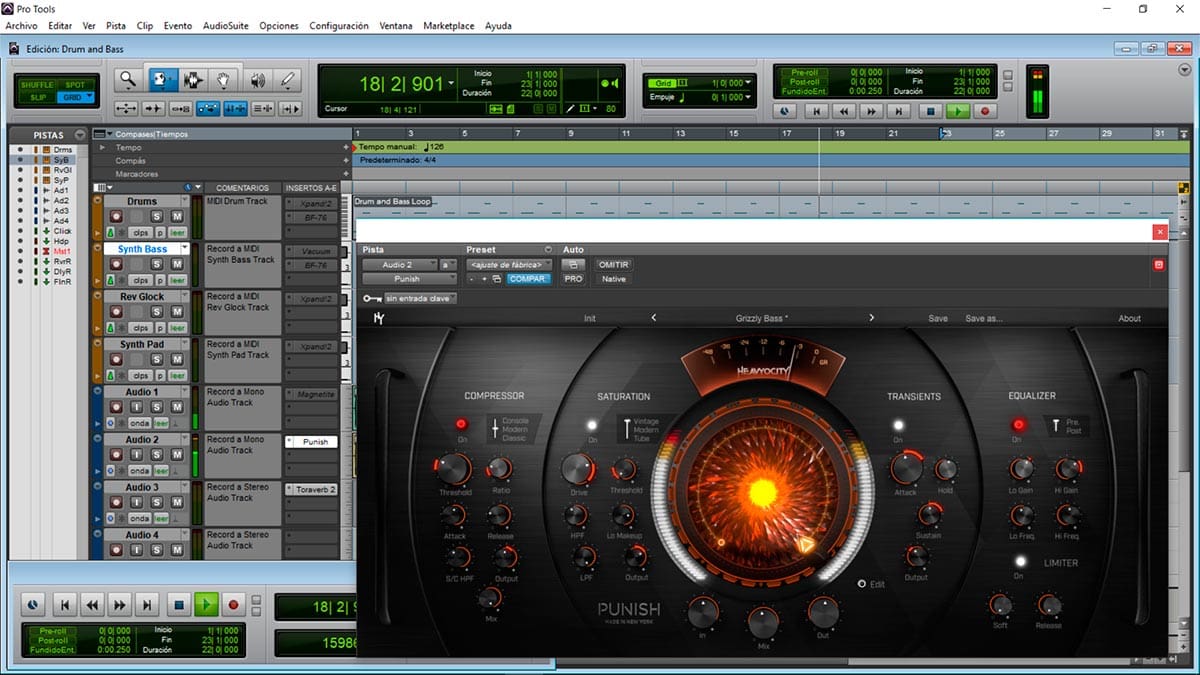The height and width of the screenshot is (675, 1200).
Task: Toggle the Equalizer On LED in Punish
Action: [x=1018, y=425]
